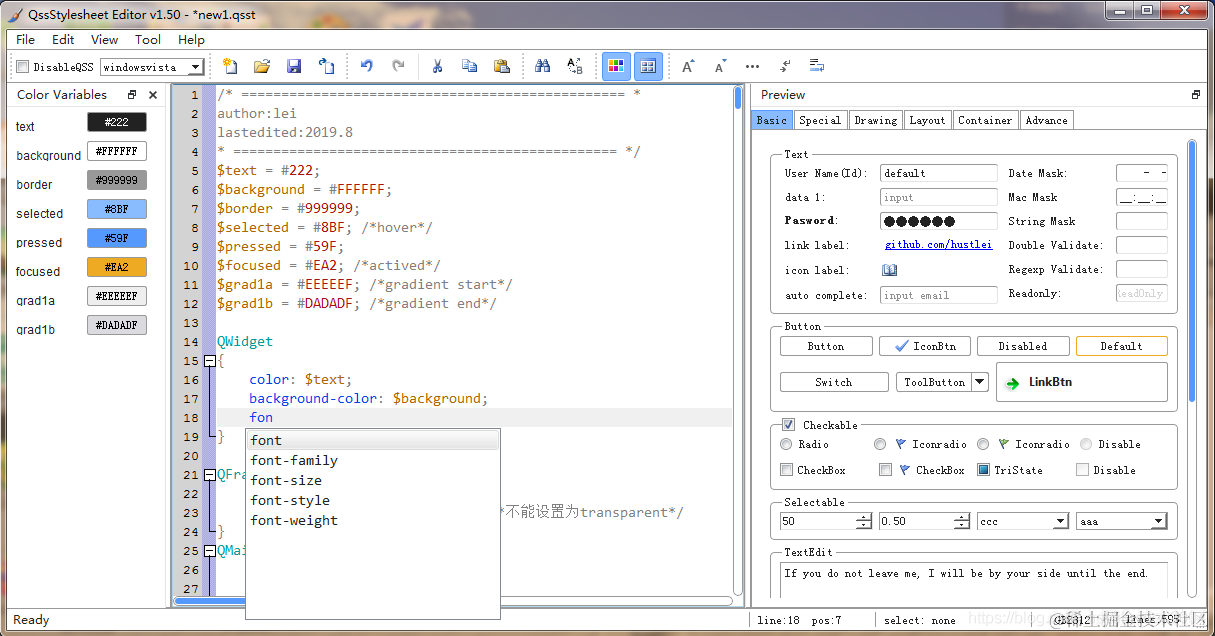Collapse the QWidget code block fold marker

209,361
